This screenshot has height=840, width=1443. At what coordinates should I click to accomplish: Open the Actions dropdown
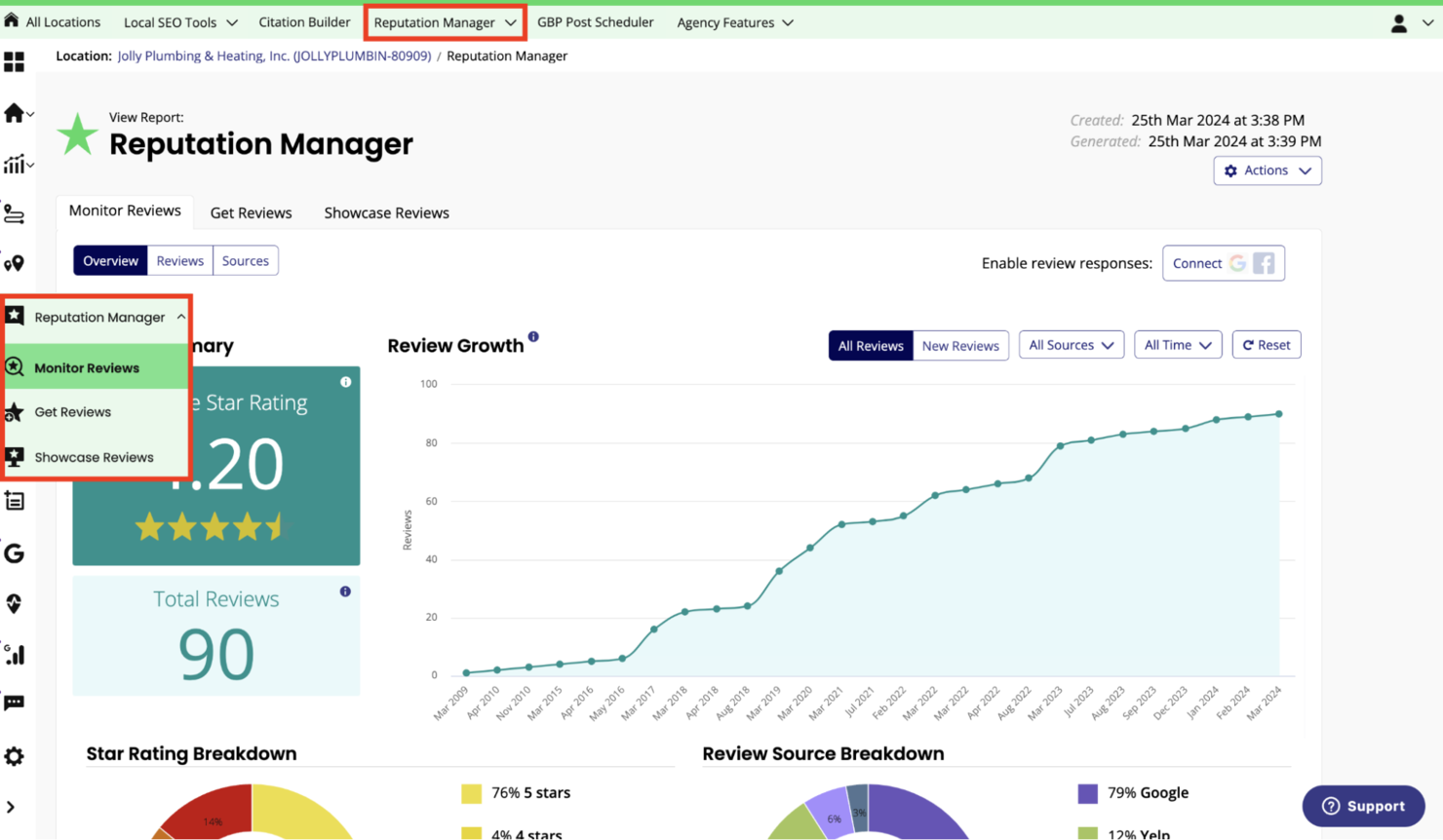click(1267, 171)
